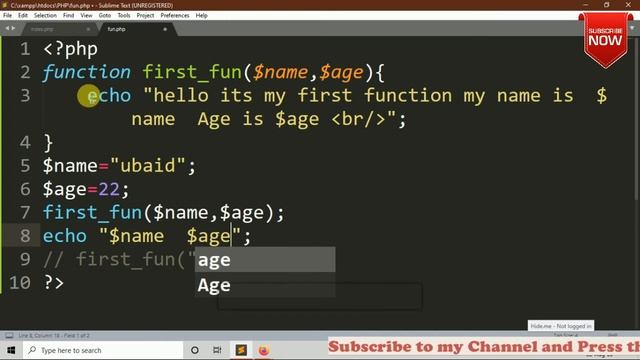This screenshot has height=360, width=640.
Task: Open Cortana circle icon on taskbar
Action: 195,350
